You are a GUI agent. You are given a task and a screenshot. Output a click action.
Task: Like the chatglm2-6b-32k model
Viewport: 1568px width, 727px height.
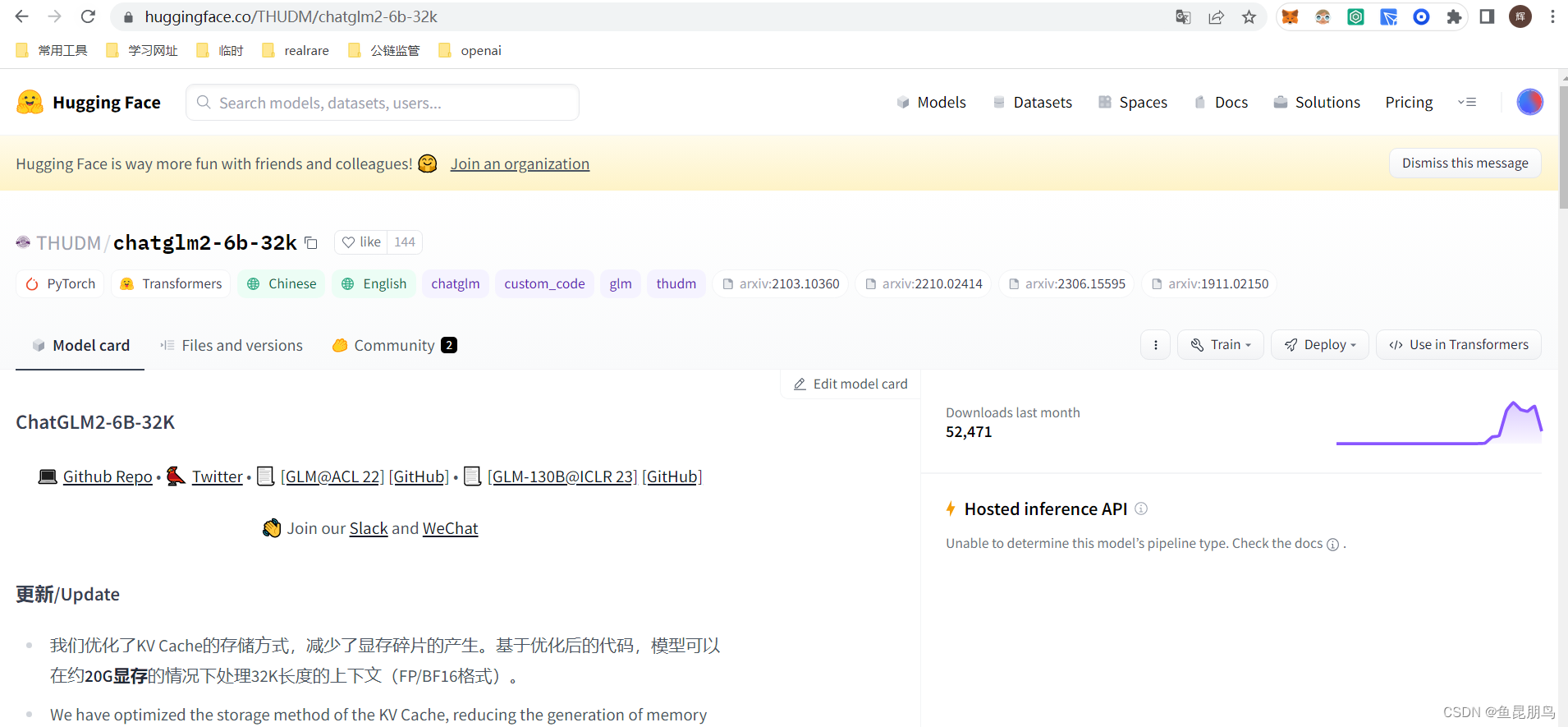pyautogui.click(x=361, y=242)
